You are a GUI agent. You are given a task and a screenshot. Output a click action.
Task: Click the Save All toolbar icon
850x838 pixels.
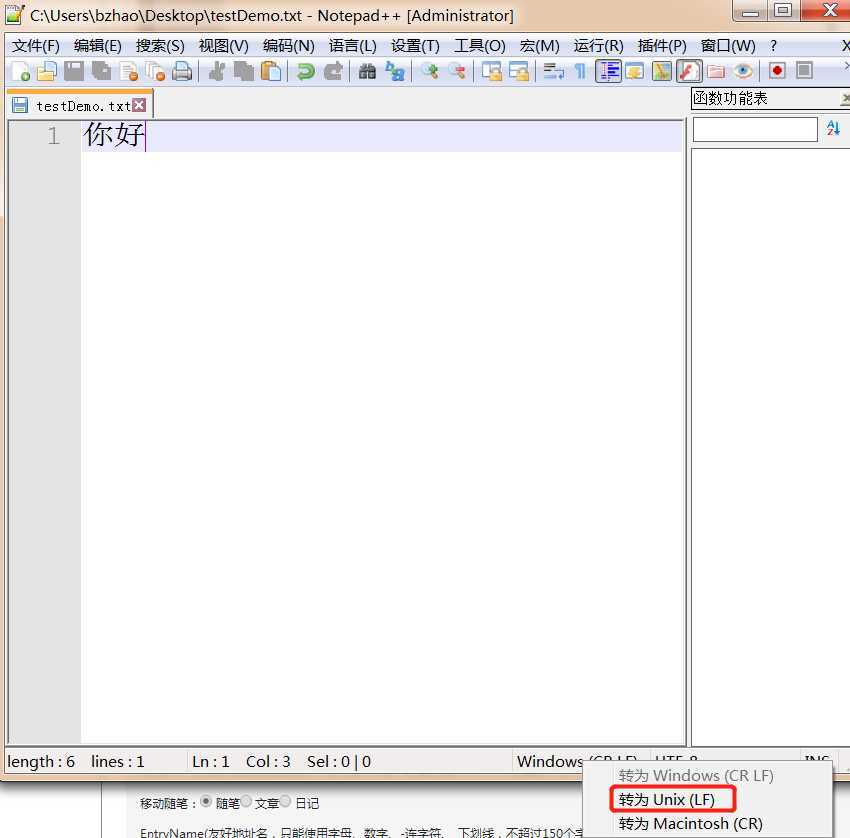click(x=101, y=71)
